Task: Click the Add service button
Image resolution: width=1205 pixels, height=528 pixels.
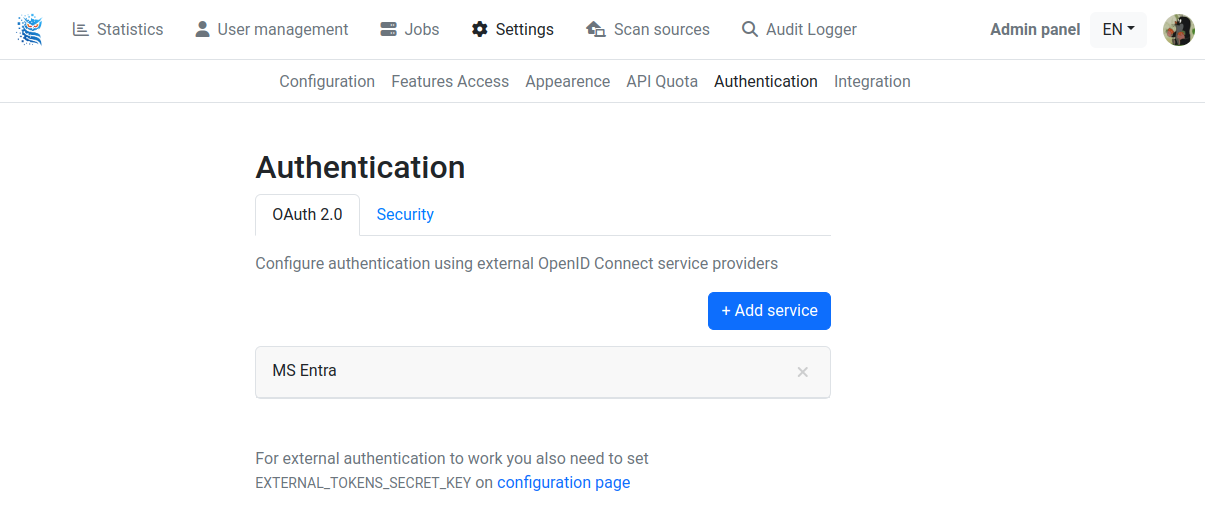Action: pos(769,311)
